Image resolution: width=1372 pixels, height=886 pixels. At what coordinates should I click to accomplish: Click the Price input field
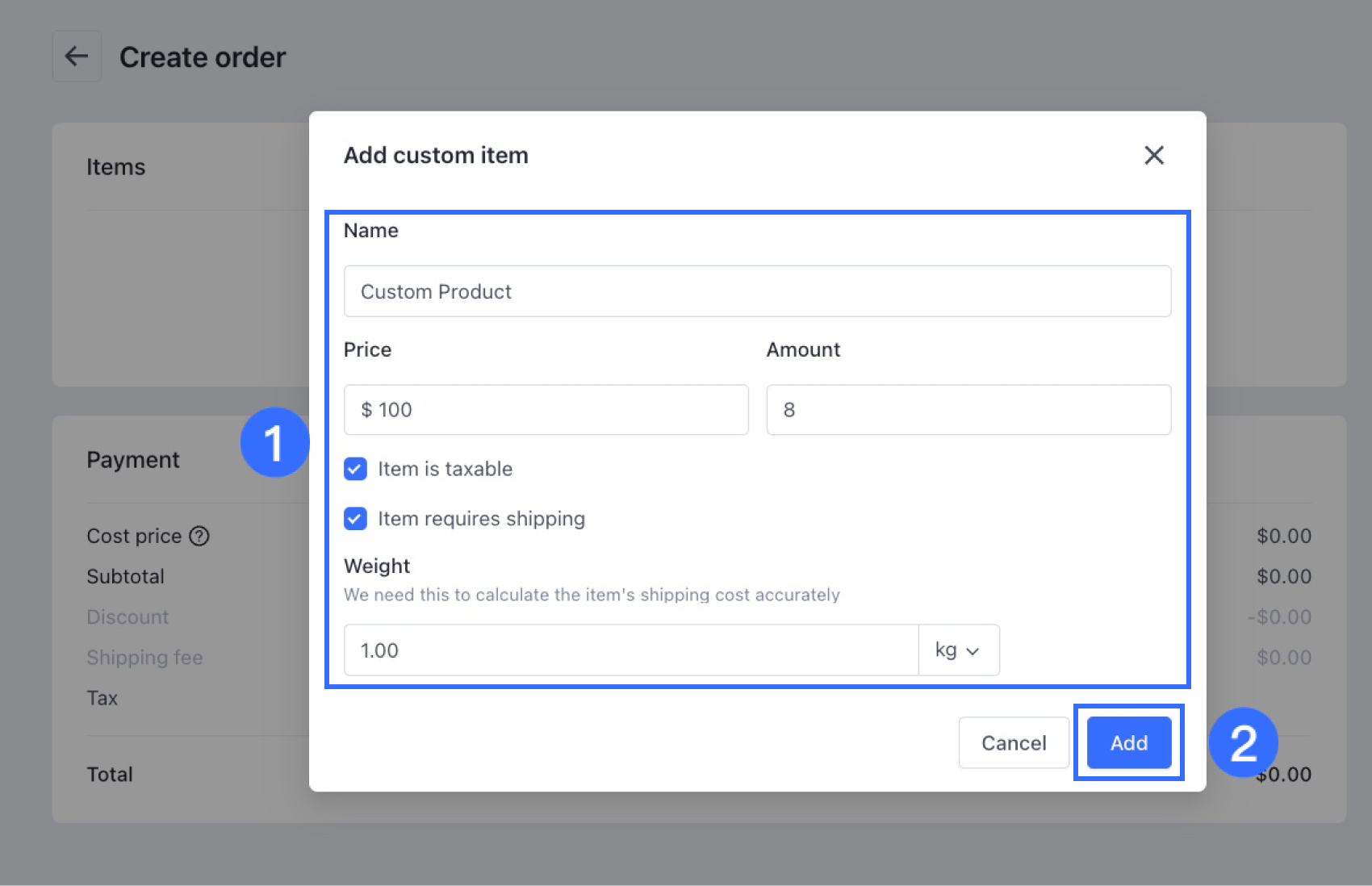[546, 410]
